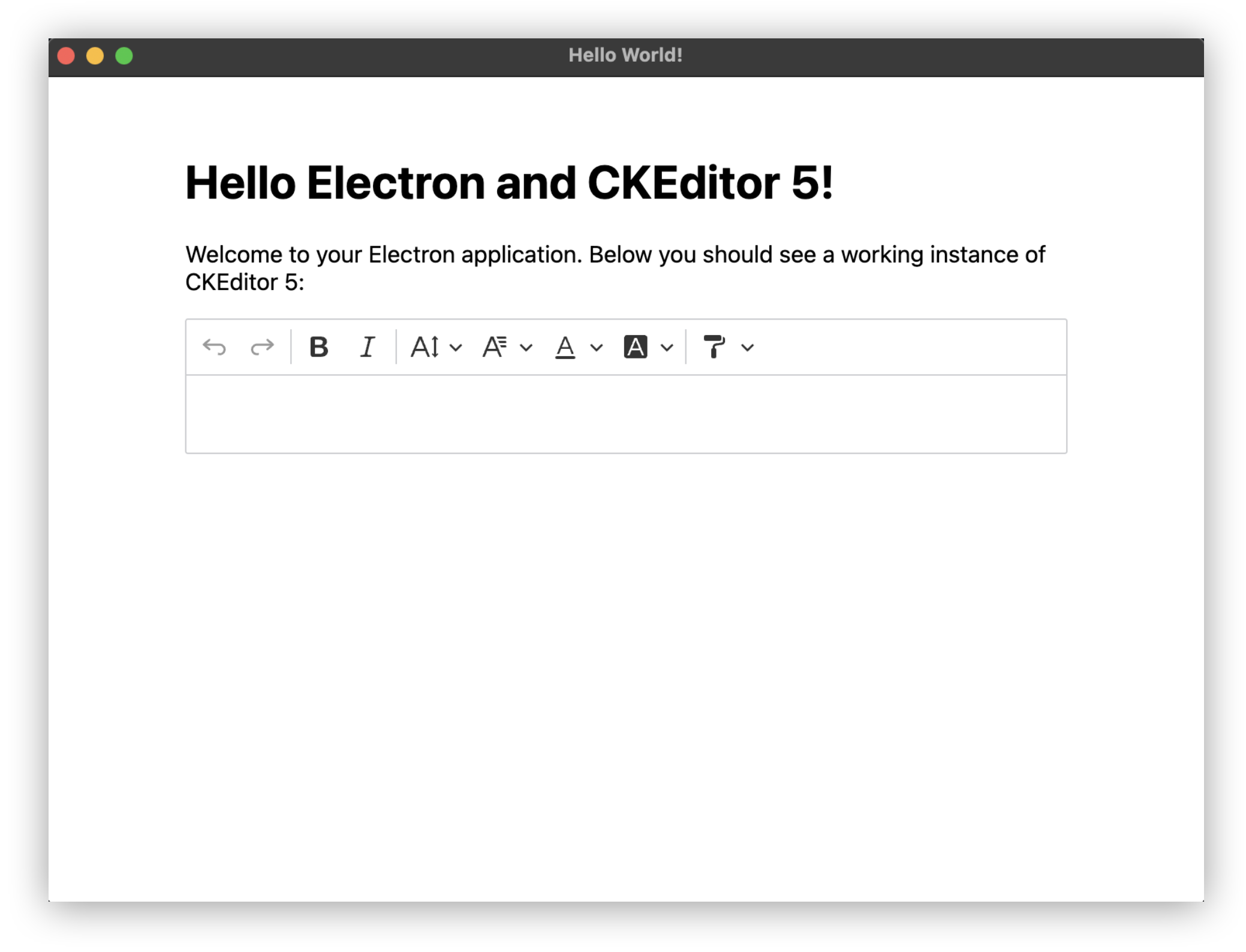The image size is (1246, 952).
Task: Click the green zoom window button
Action: (x=124, y=55)
